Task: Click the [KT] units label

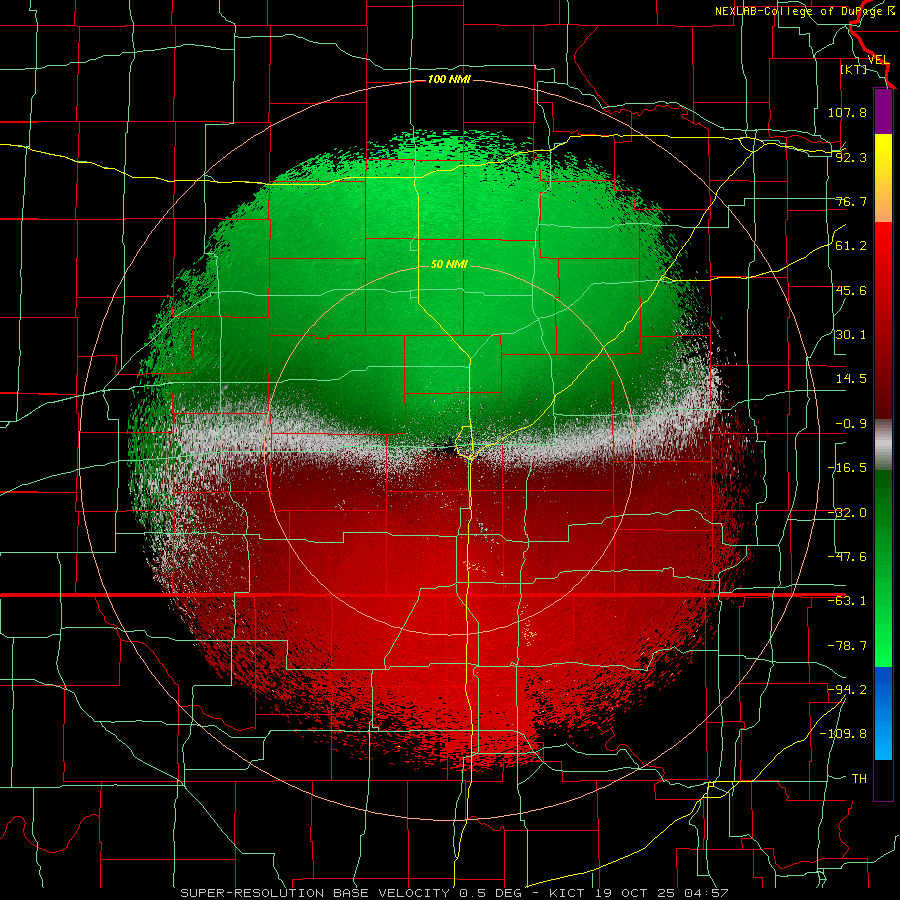Action: coord(854,69)
